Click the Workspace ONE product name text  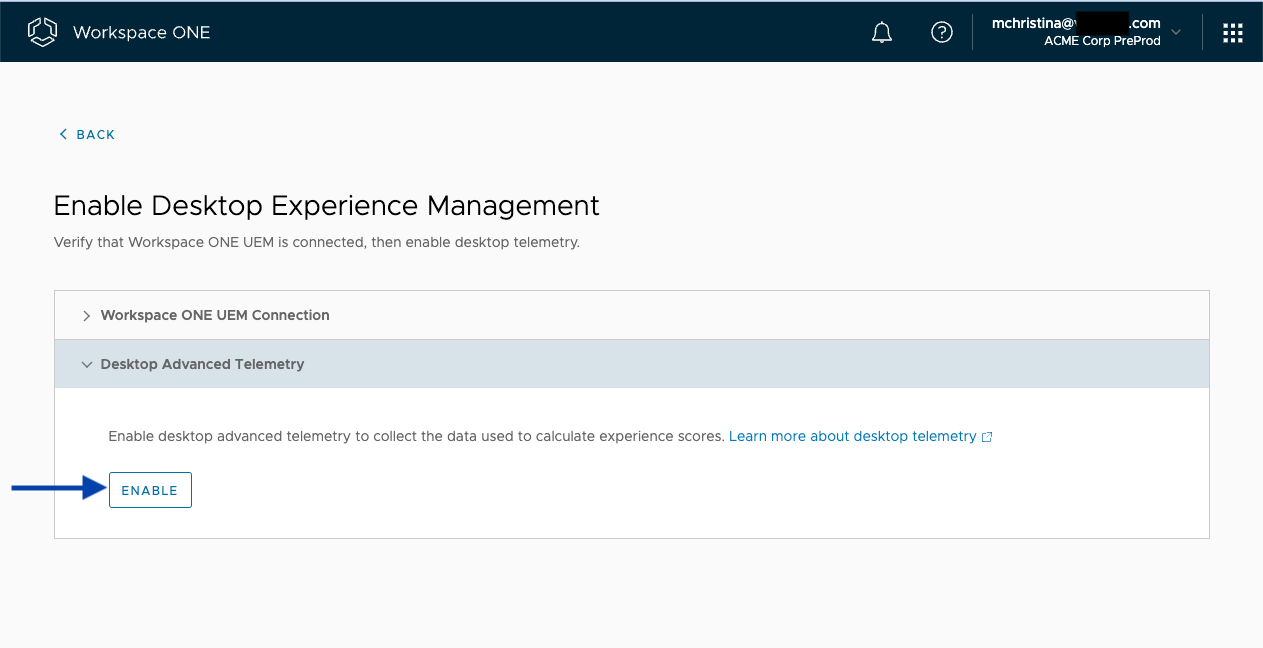tap(141, 32)
